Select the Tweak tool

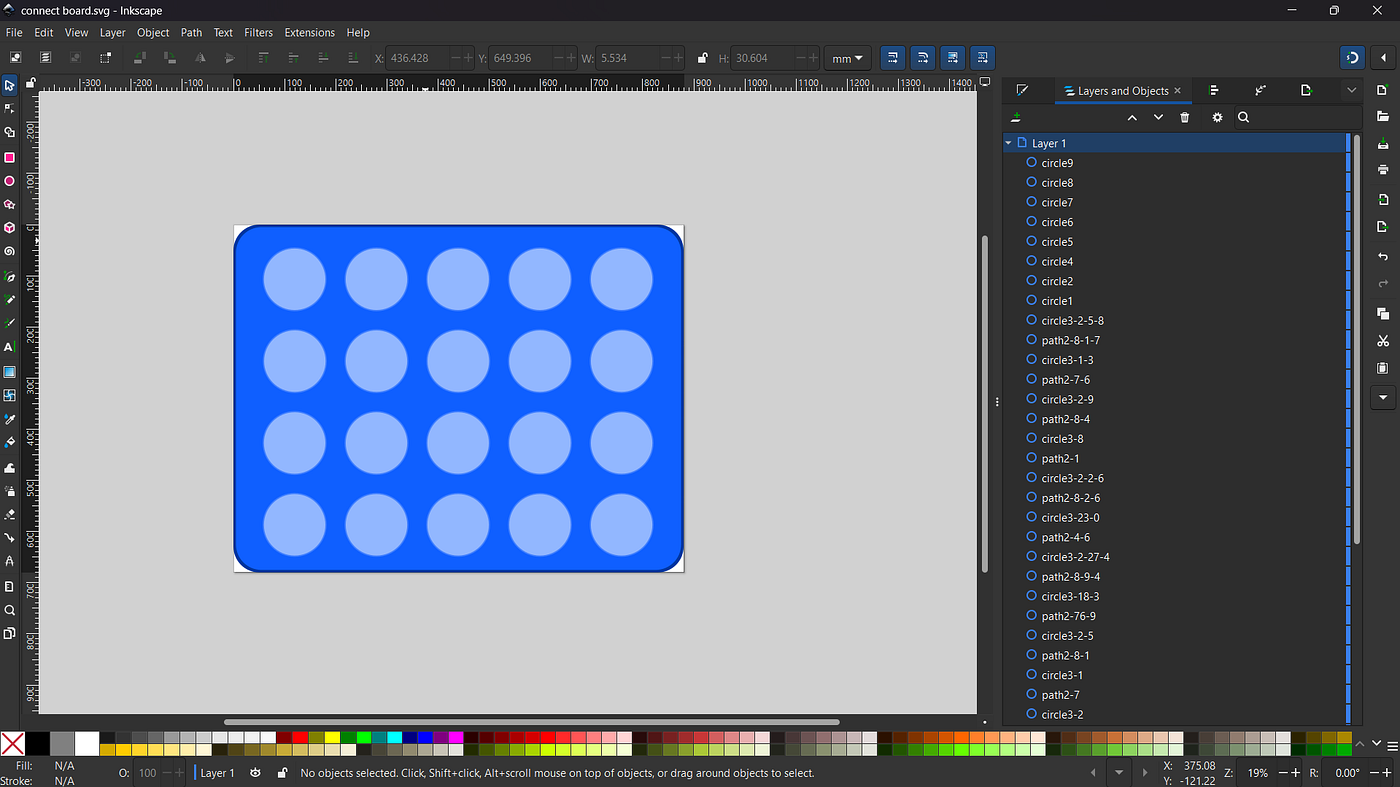point(9,467)
